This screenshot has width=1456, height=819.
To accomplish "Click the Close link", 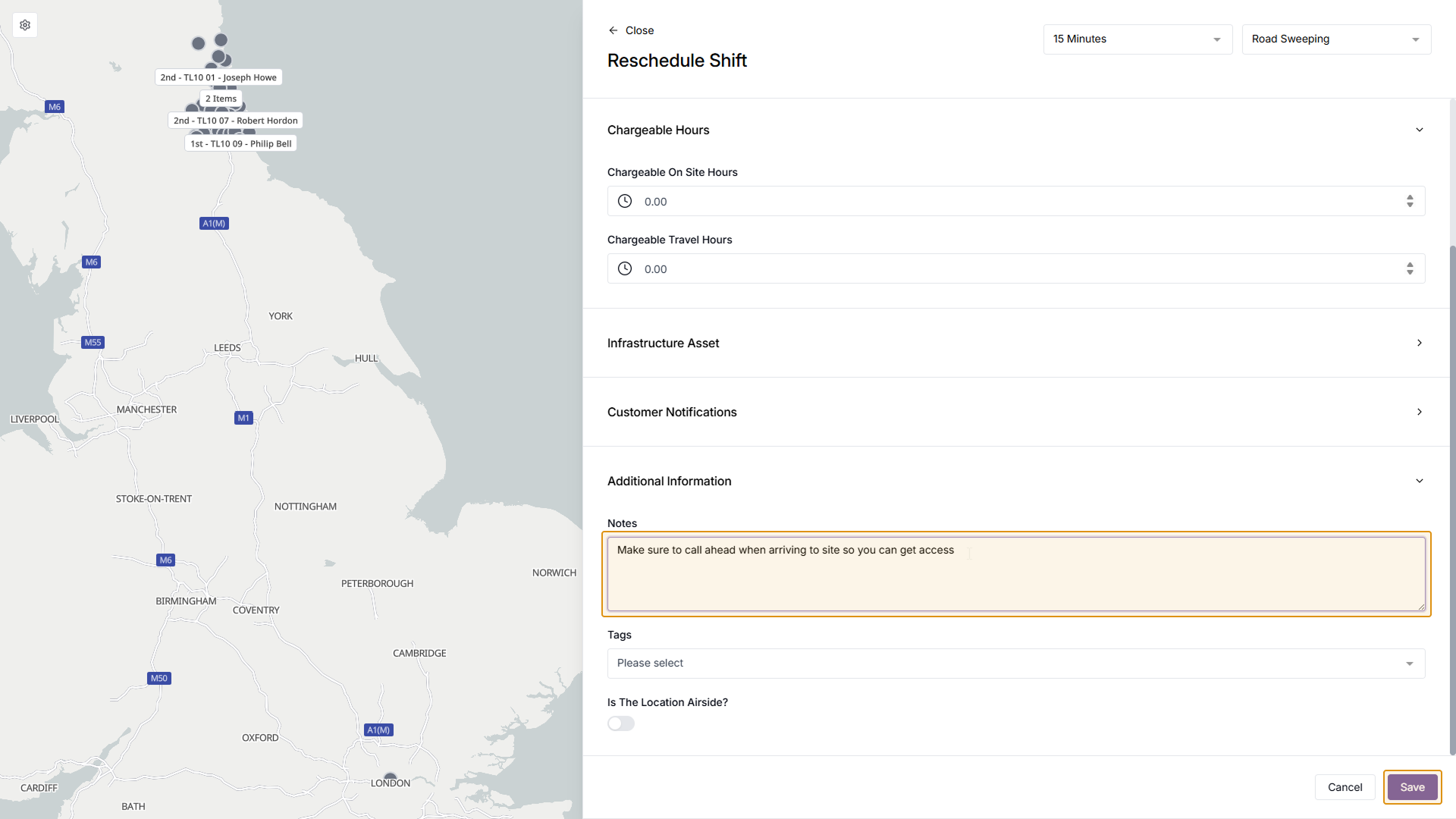I will [639, 30].
